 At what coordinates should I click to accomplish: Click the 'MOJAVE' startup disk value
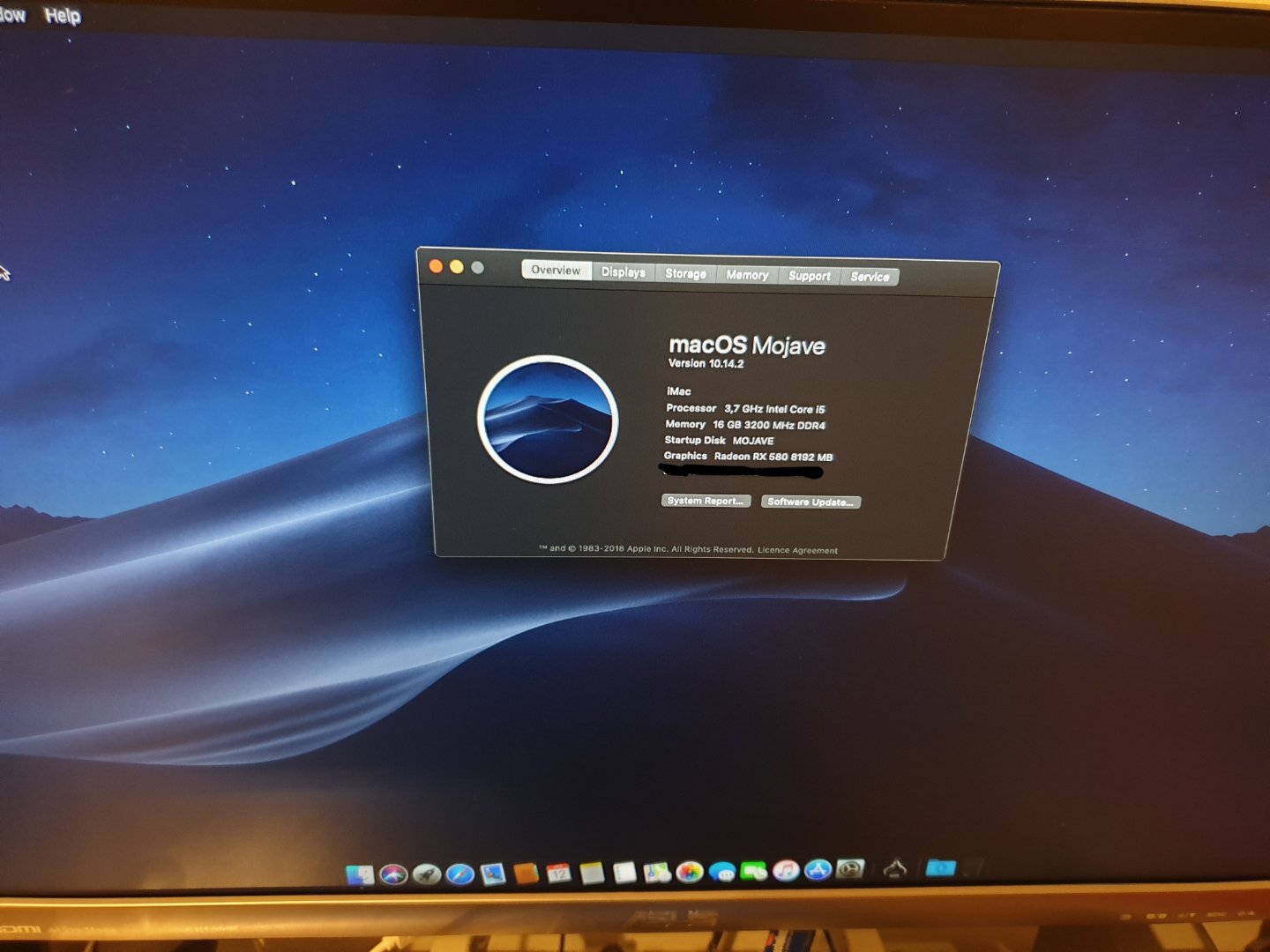[753, 441]
